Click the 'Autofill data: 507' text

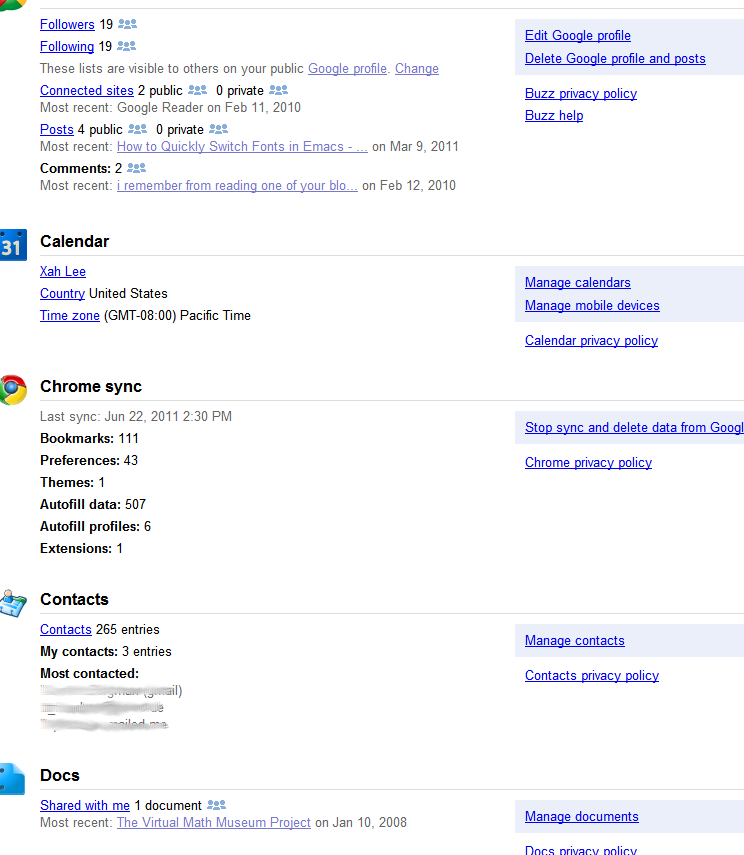click(93, 504)
